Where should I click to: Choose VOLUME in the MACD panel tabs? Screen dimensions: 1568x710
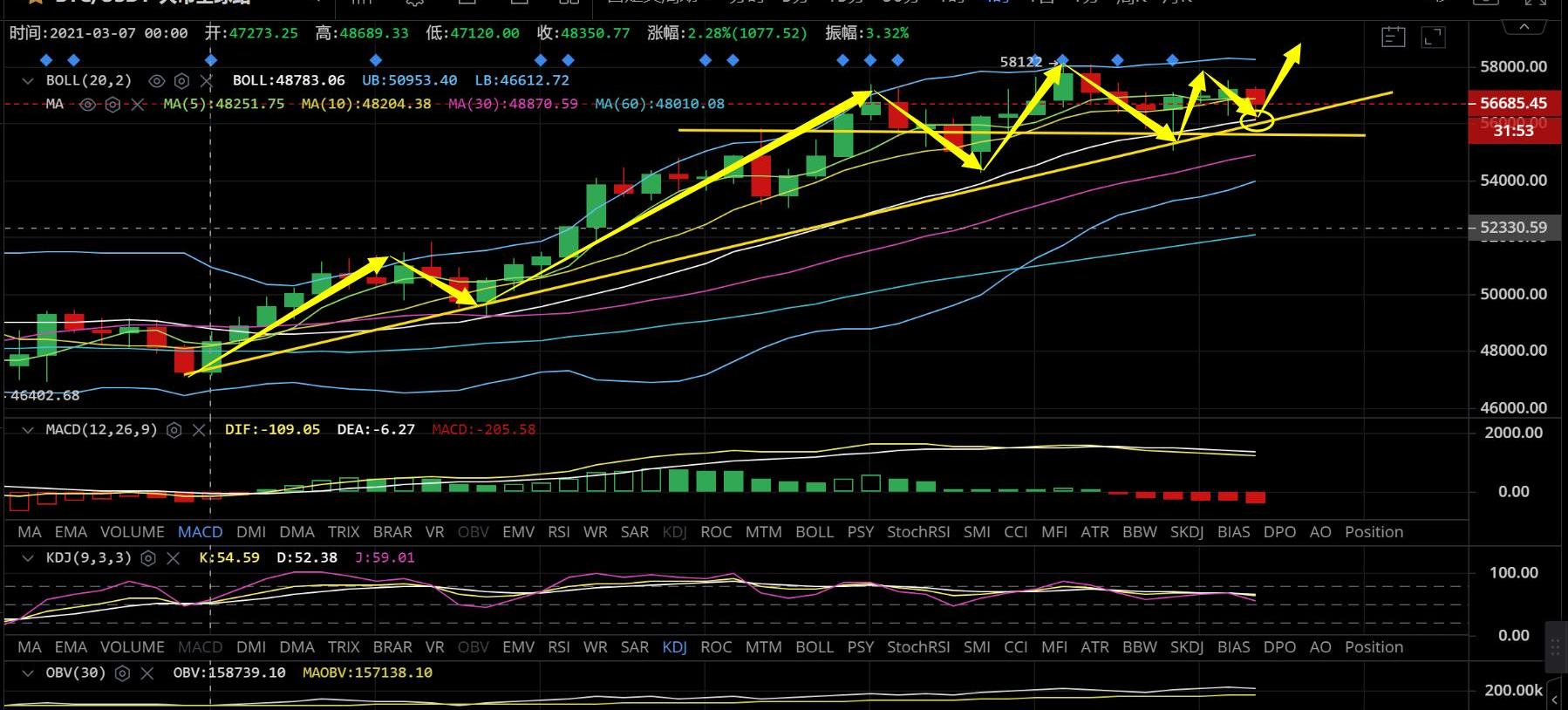pos(132,532)
